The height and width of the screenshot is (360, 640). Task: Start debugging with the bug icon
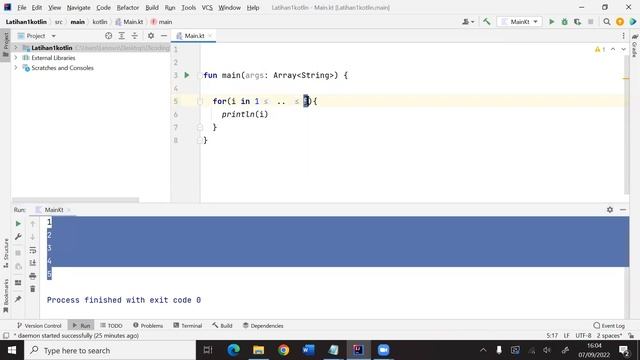(x=564, y=22)
